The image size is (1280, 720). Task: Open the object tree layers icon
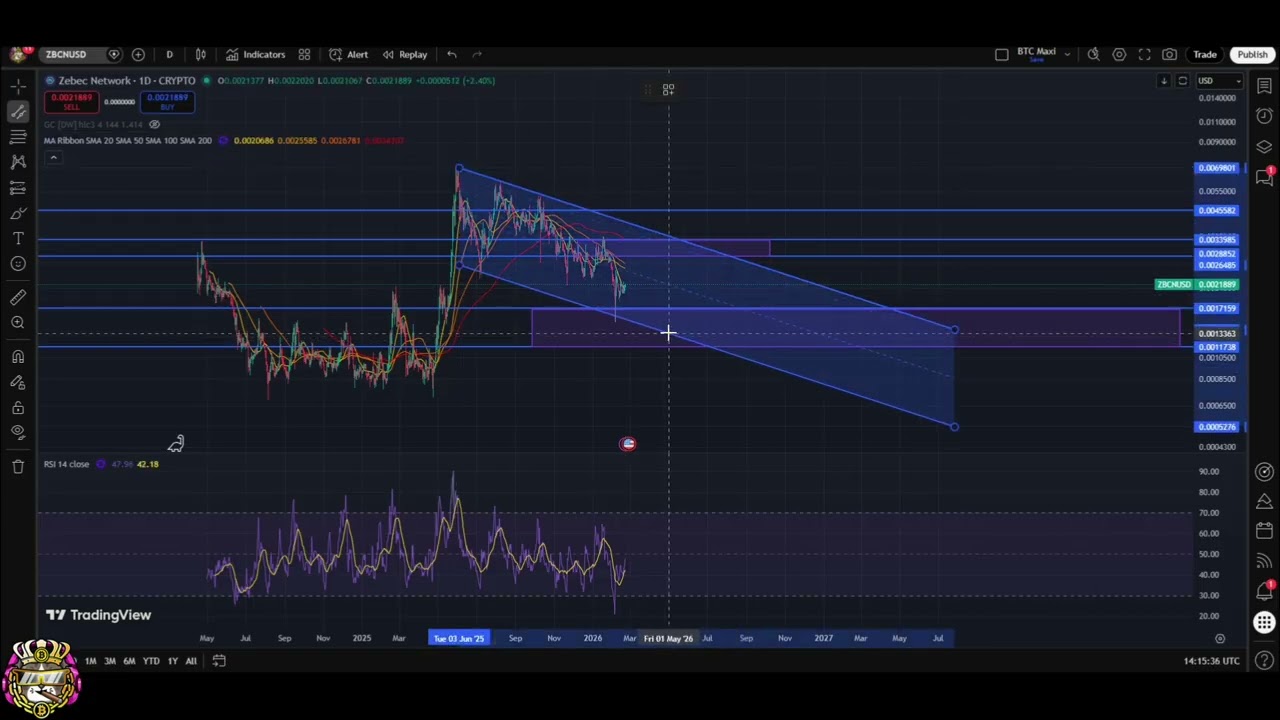coord(1264,146)
